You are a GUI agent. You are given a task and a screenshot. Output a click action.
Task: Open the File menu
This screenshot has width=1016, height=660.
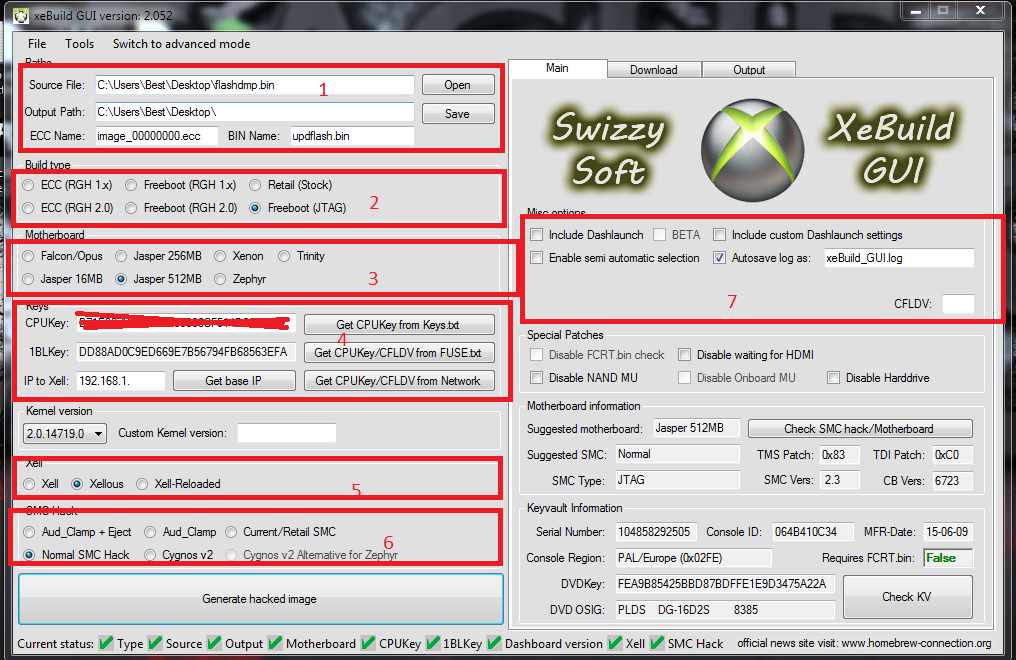tap(37, 43)
